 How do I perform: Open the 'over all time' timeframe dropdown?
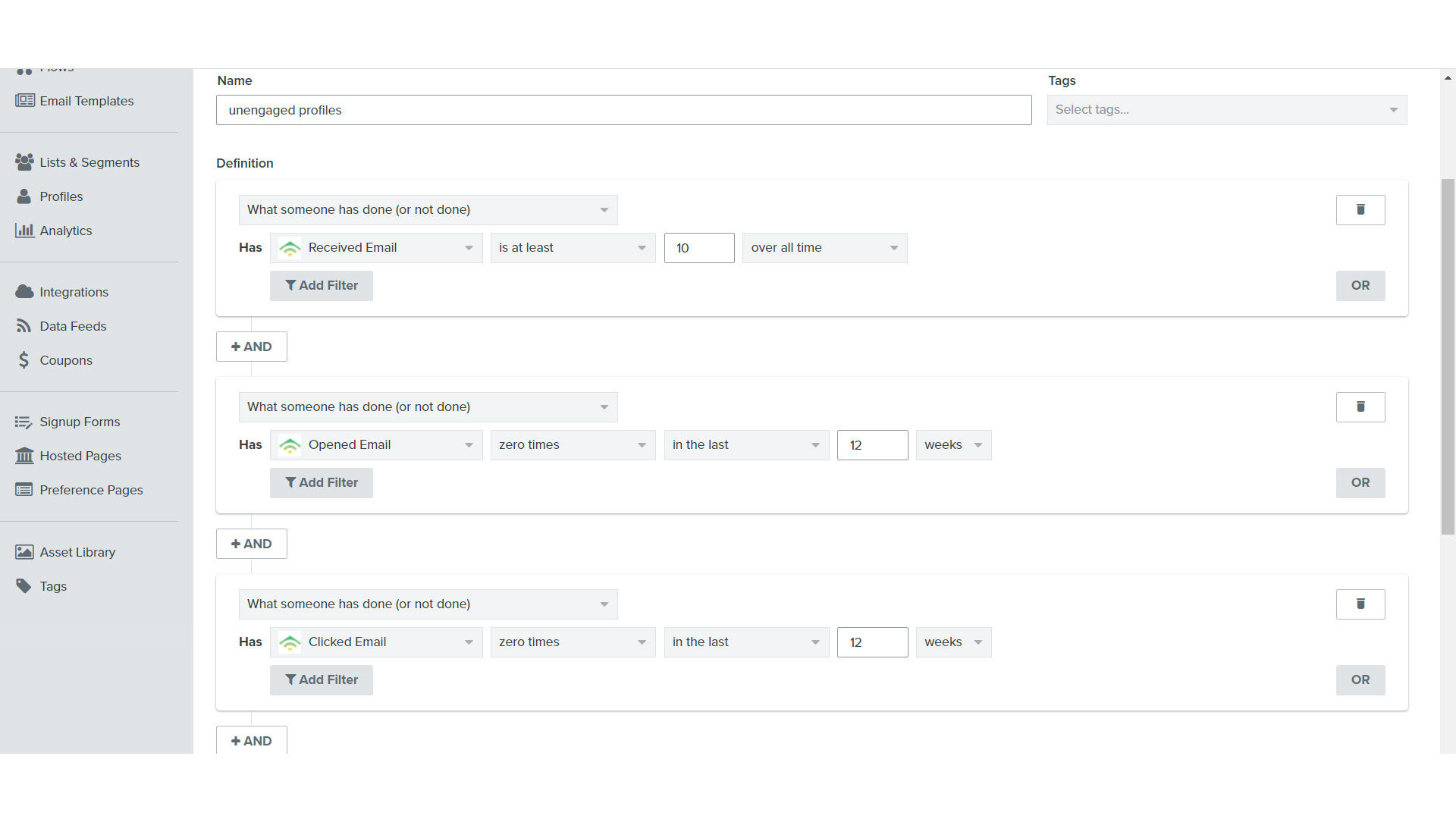[x=825, y=248]
